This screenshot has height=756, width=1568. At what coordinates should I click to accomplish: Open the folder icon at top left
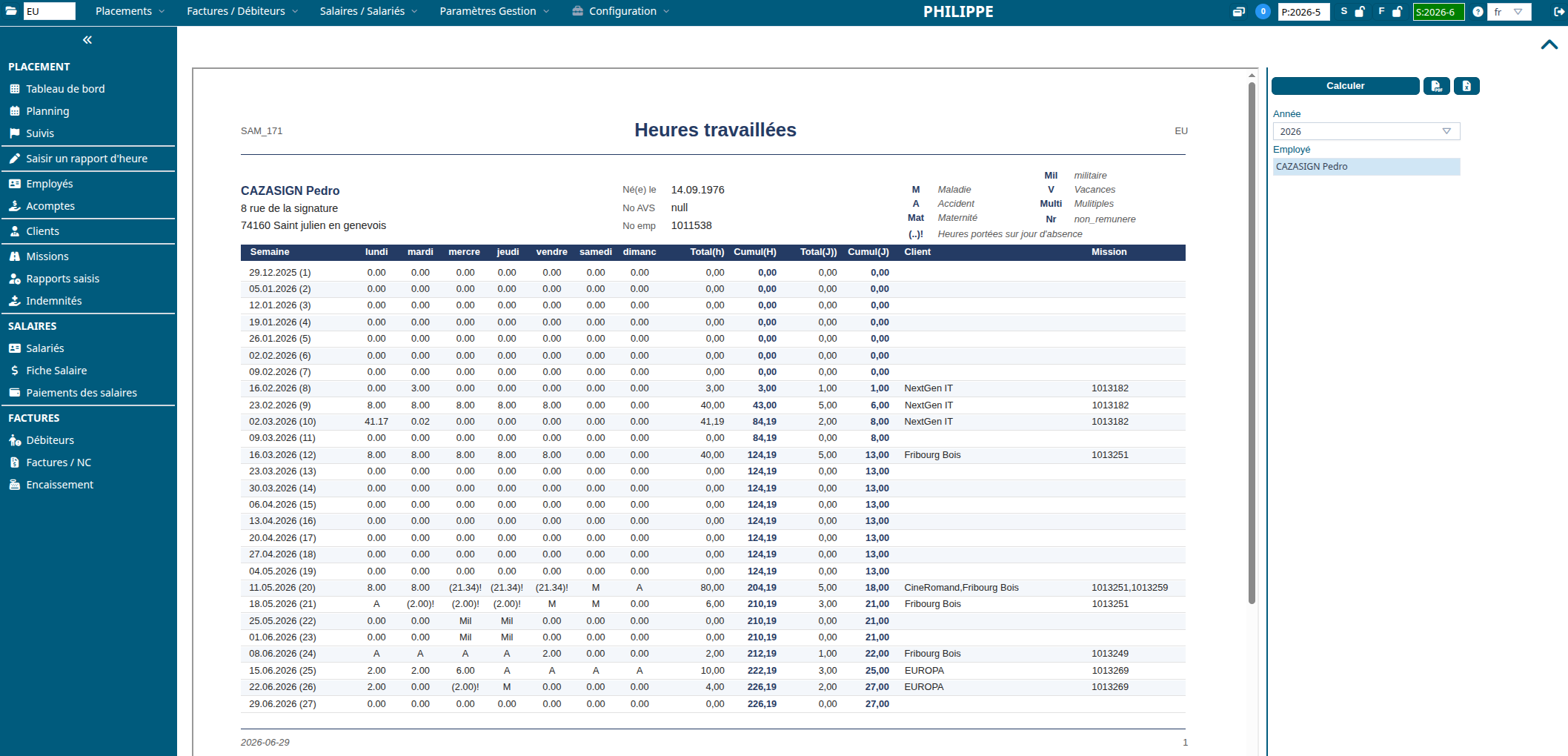11,11
